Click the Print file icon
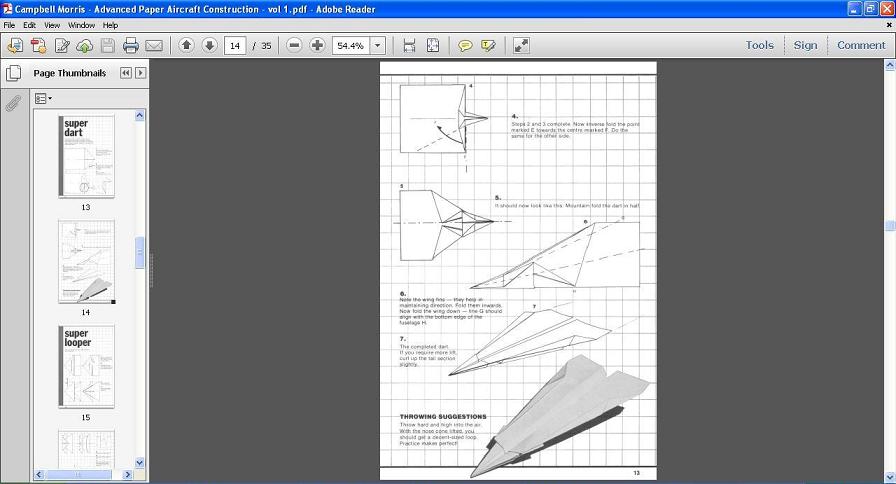 (130, 45)
